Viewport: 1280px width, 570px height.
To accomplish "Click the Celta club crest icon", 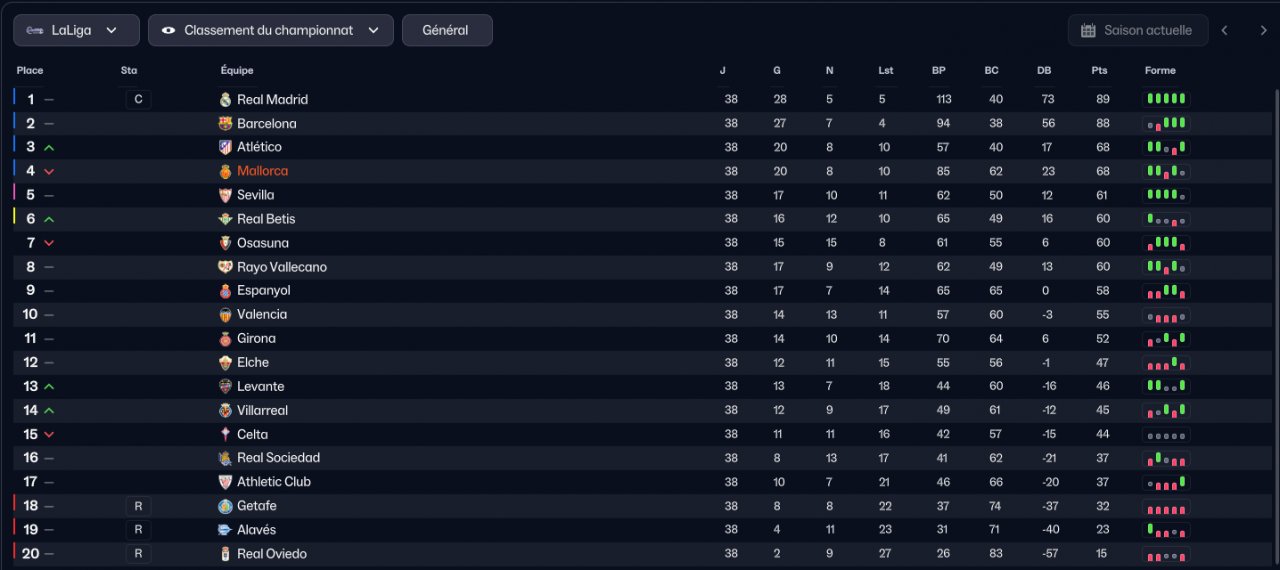I will (225, 435).
